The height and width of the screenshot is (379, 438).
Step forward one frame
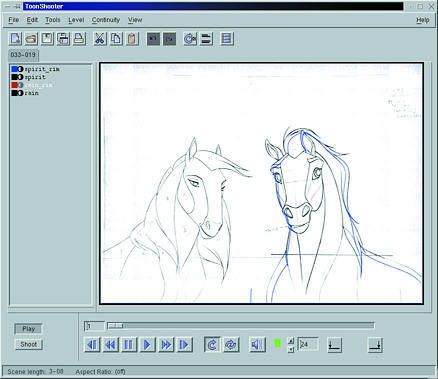[x=184, y=344]
